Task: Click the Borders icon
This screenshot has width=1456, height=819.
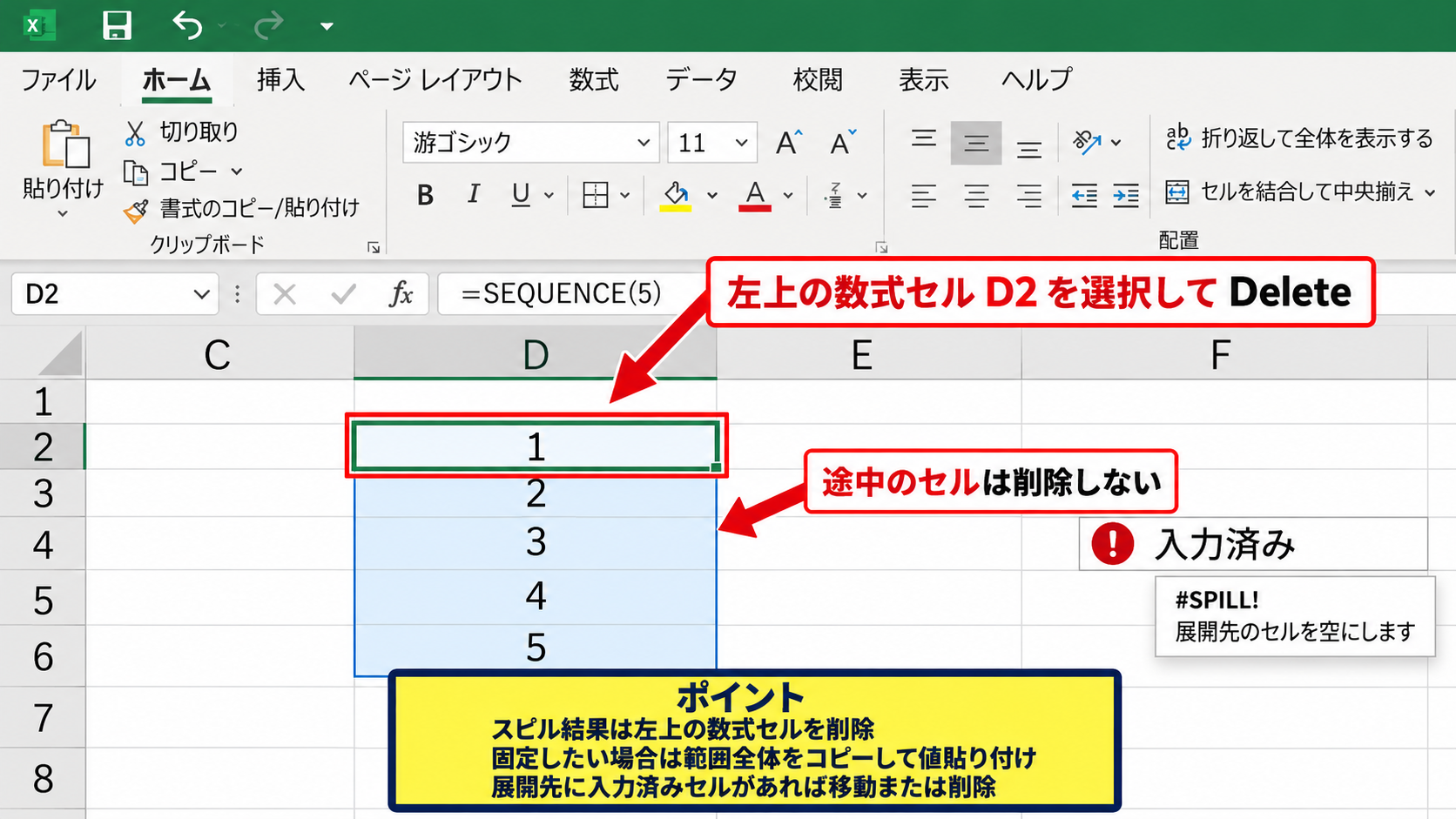Action: (596, 195)
